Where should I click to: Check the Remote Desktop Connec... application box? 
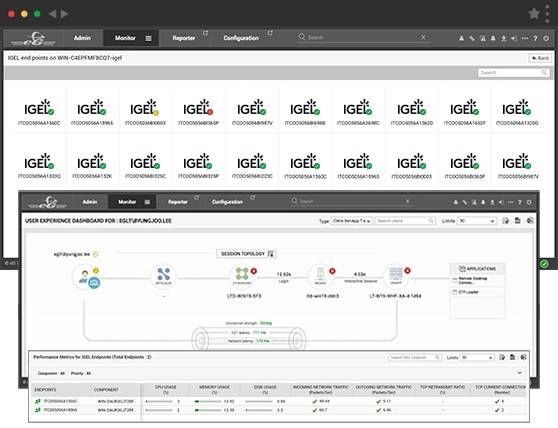(x=454, y=280)
